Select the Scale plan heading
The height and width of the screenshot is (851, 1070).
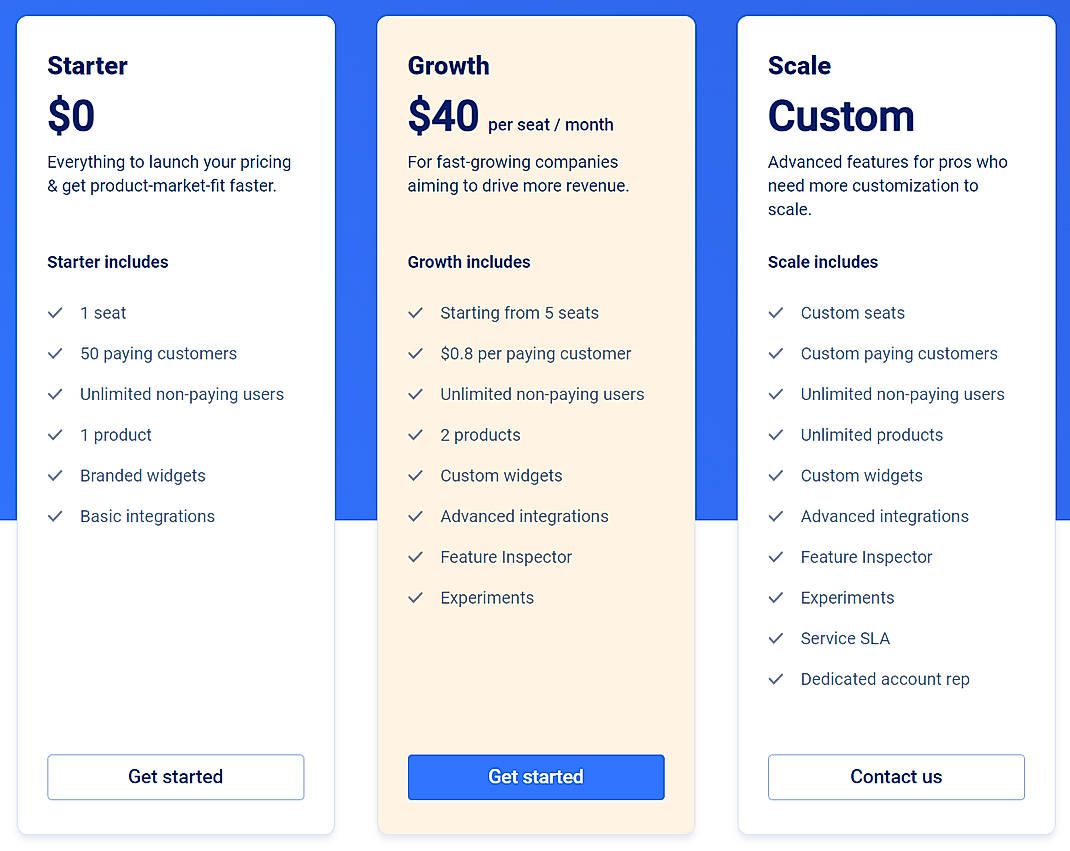tap(799, 66)
